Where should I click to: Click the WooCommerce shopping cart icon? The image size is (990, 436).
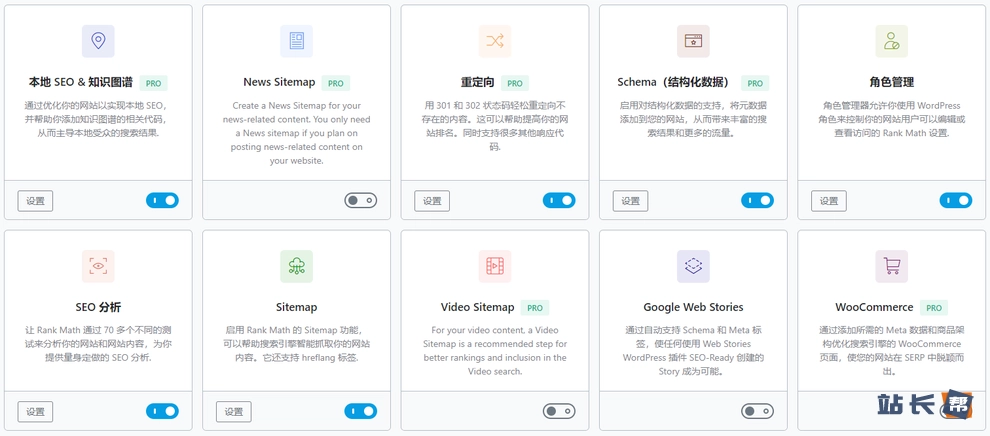point(891,266)
